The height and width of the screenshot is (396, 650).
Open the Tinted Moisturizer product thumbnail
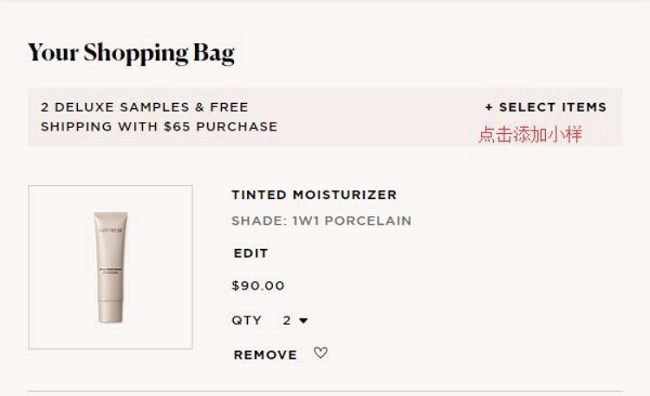[x=110, y=267]
